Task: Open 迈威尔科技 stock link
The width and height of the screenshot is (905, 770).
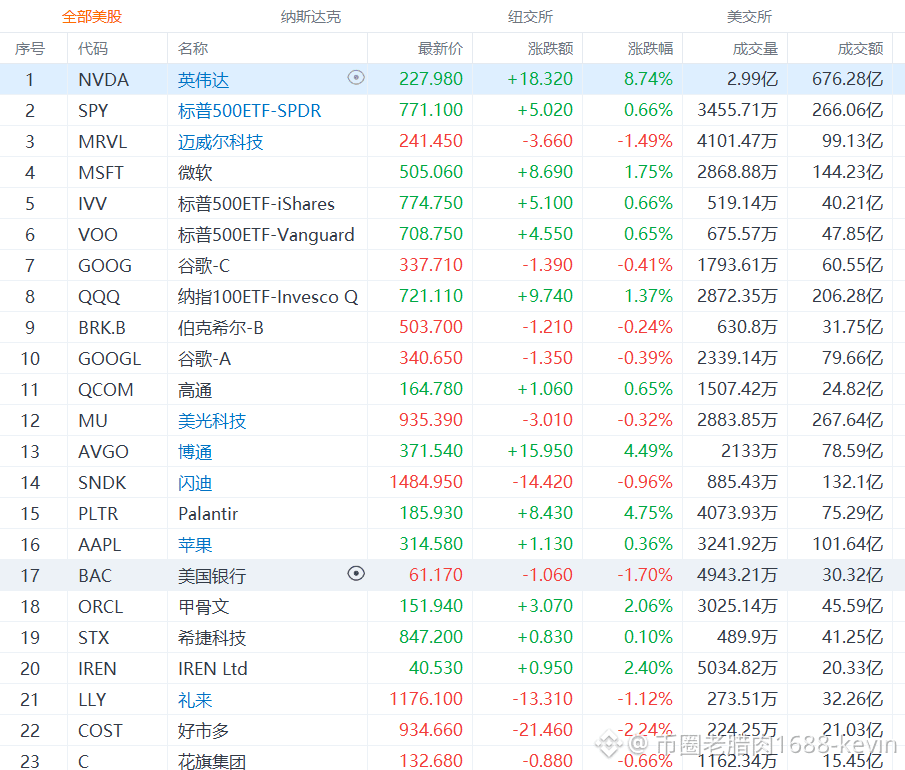Action: tap(220, 141)
